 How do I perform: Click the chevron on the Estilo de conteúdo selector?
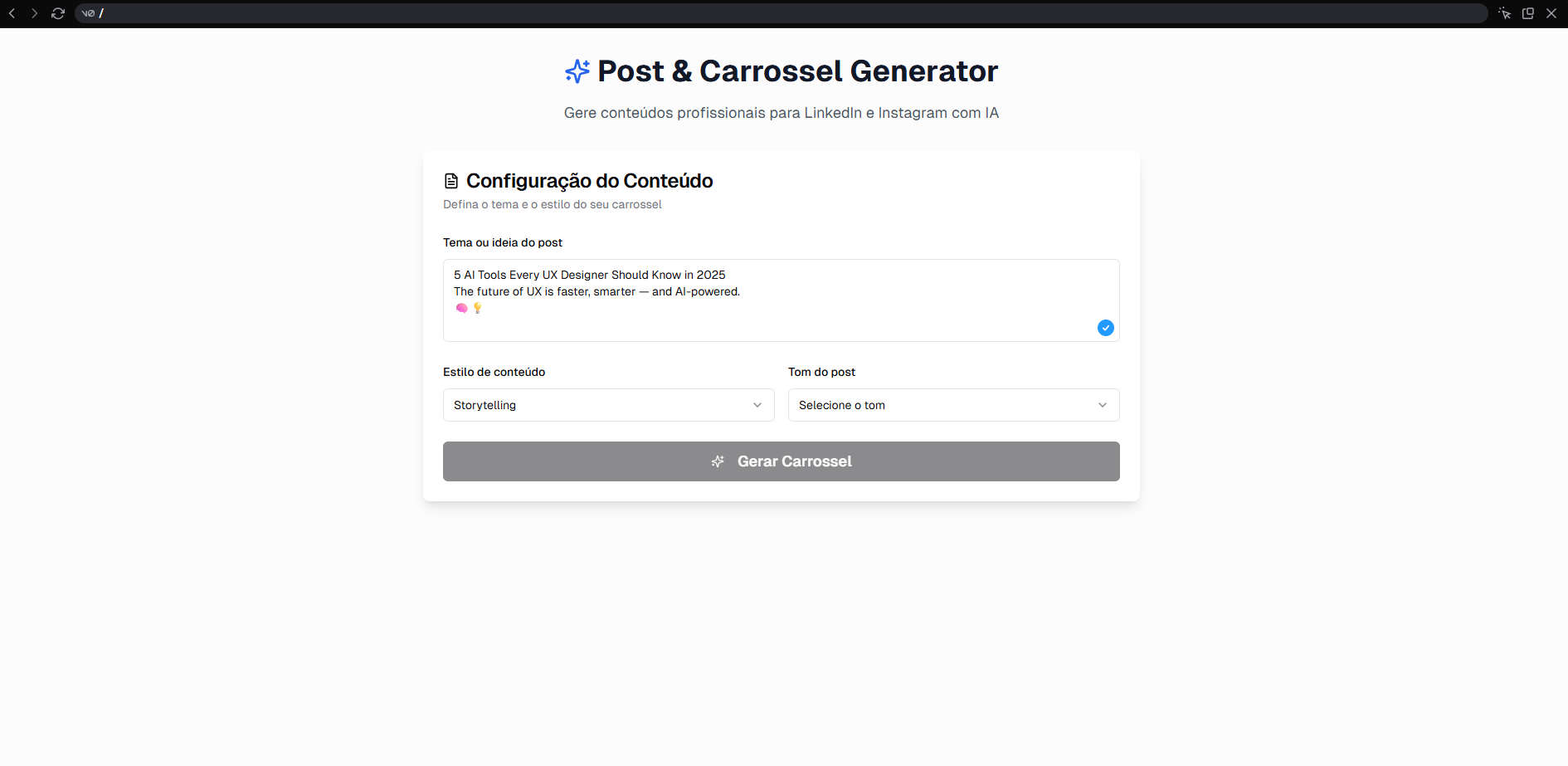[x=757, y=405]
